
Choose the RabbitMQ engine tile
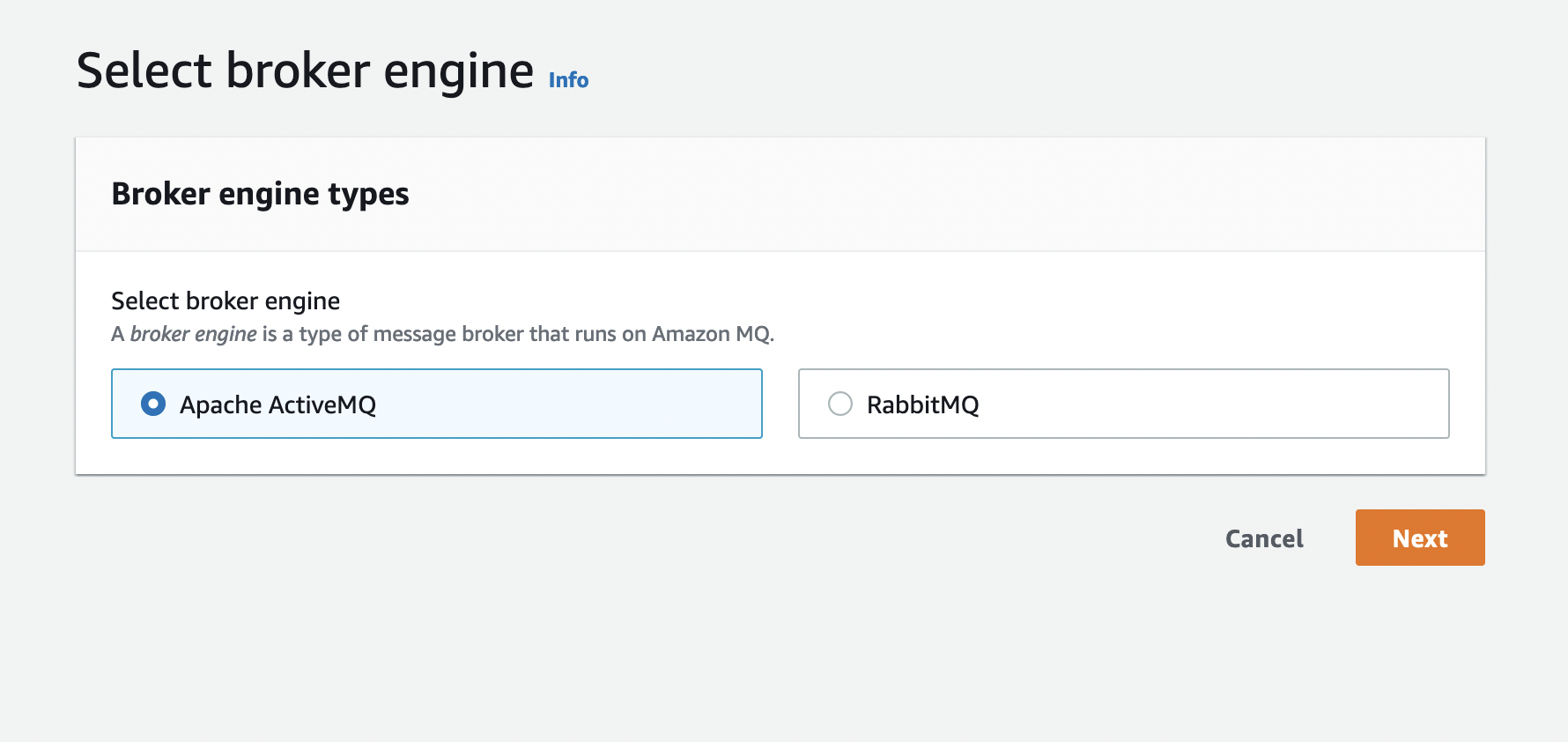coord(1123,404)
